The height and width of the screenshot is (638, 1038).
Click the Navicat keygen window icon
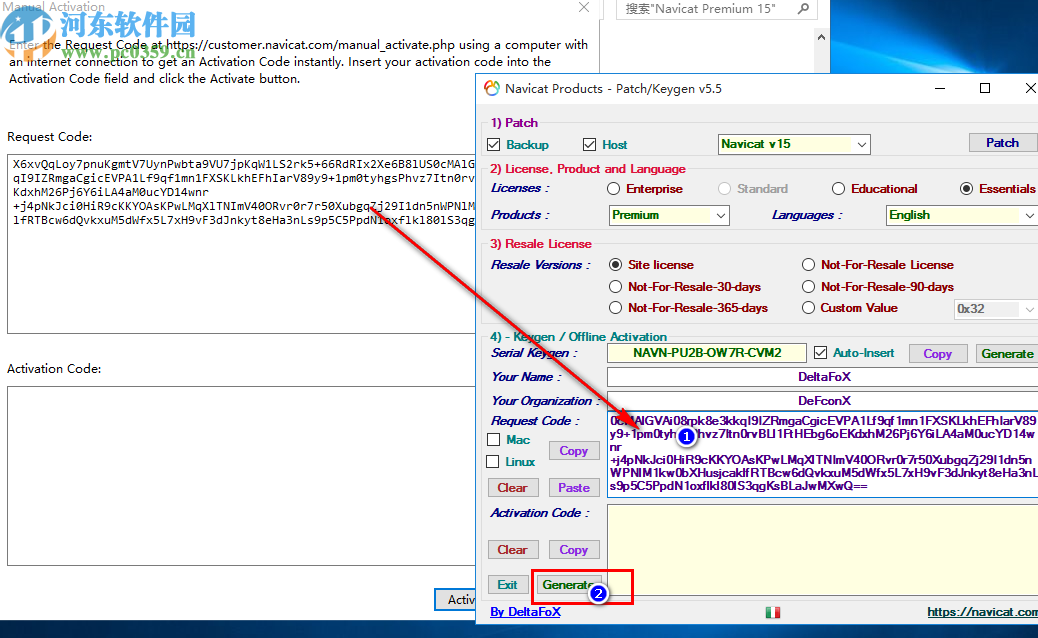tap(492, 88)
